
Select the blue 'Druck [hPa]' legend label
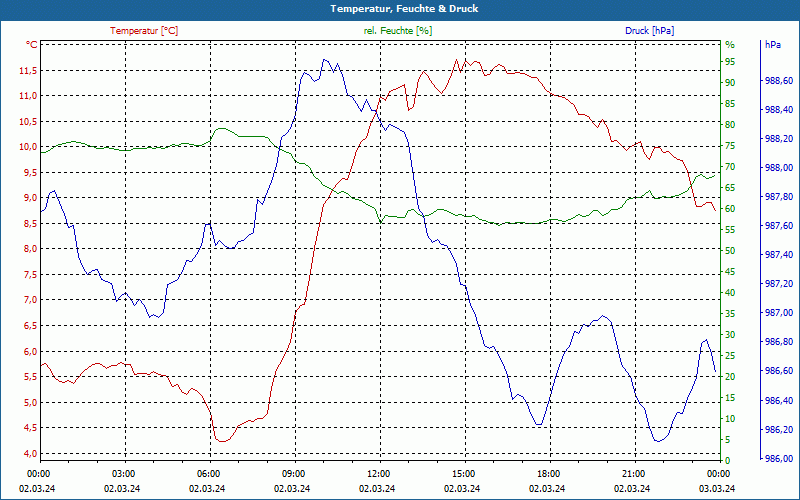[x=649, y=31]
